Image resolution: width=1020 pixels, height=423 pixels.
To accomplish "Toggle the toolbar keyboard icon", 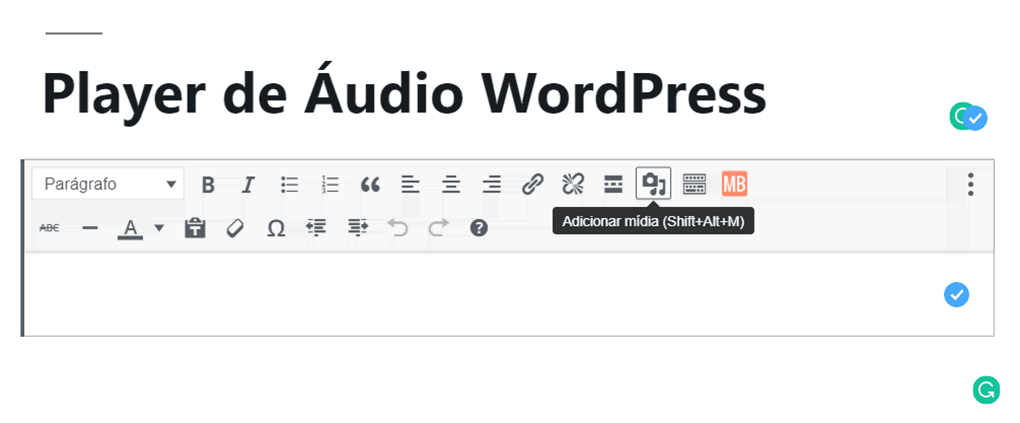I will point(694,185).
